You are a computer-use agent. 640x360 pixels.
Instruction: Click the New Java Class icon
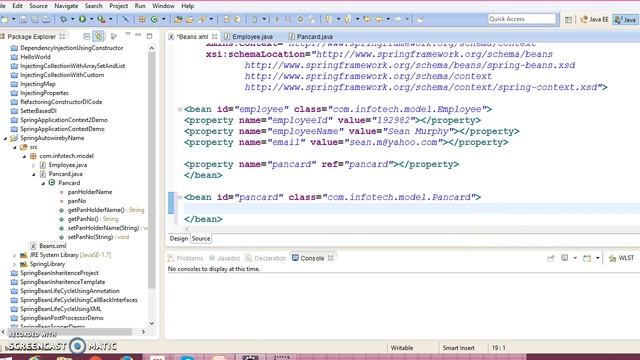click(x=154, y=19)
